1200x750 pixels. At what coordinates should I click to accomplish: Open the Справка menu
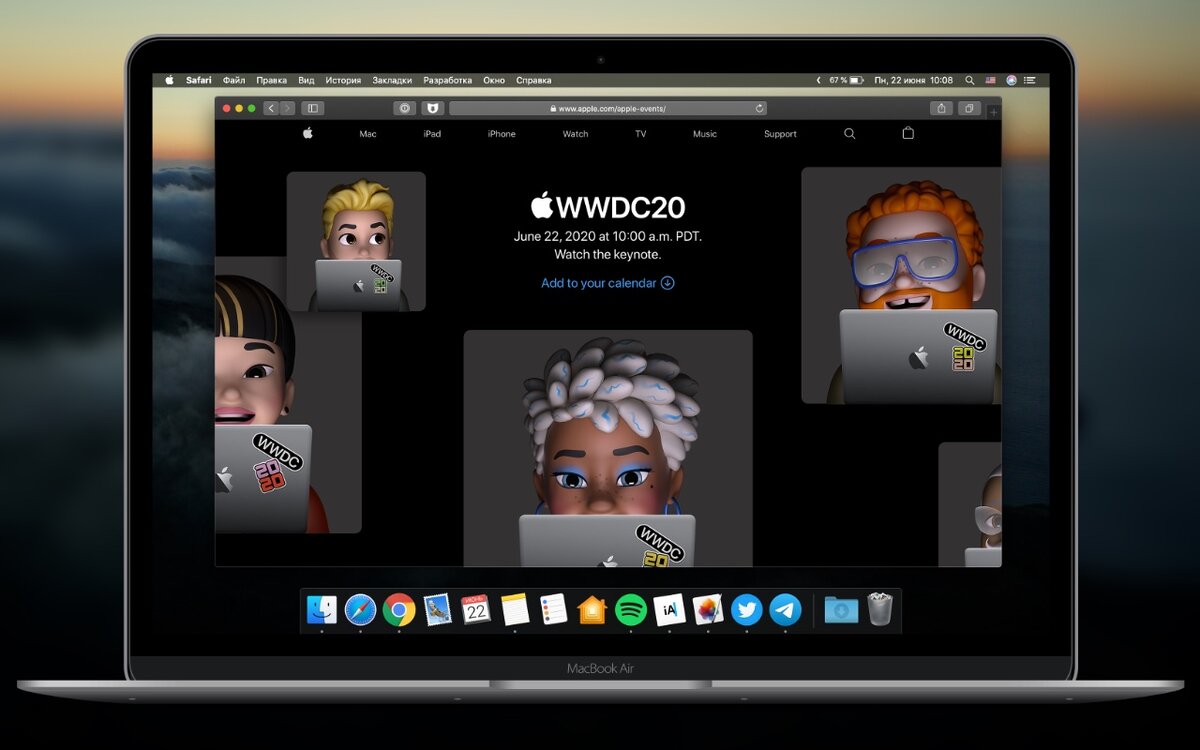533,80
